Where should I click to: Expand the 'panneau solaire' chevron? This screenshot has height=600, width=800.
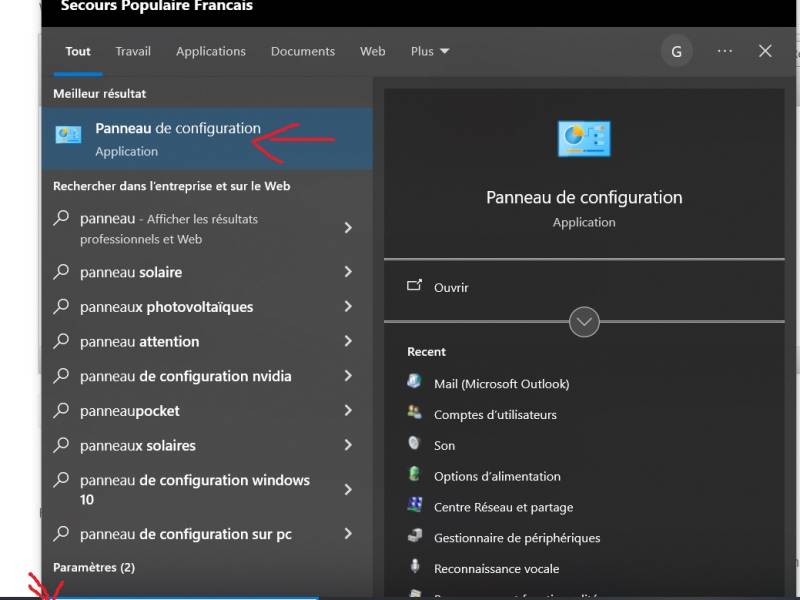click(x=348, y=271)
